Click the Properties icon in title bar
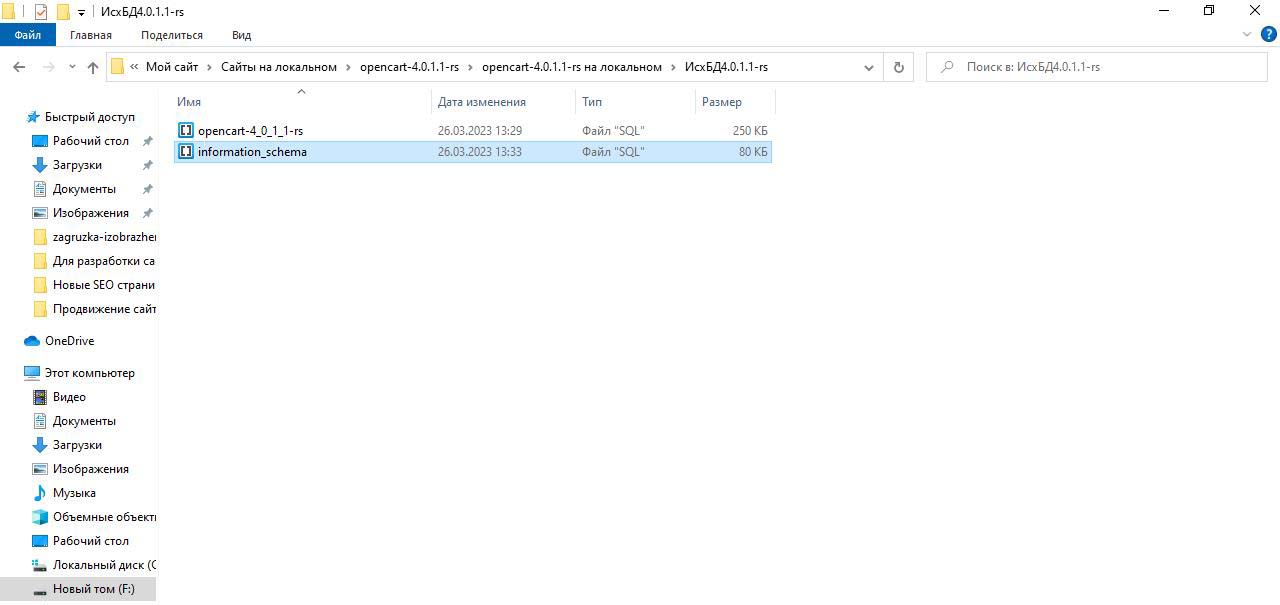Viewport: 1280px width, 605px height. pyautogui.click(x=41, y=12)
